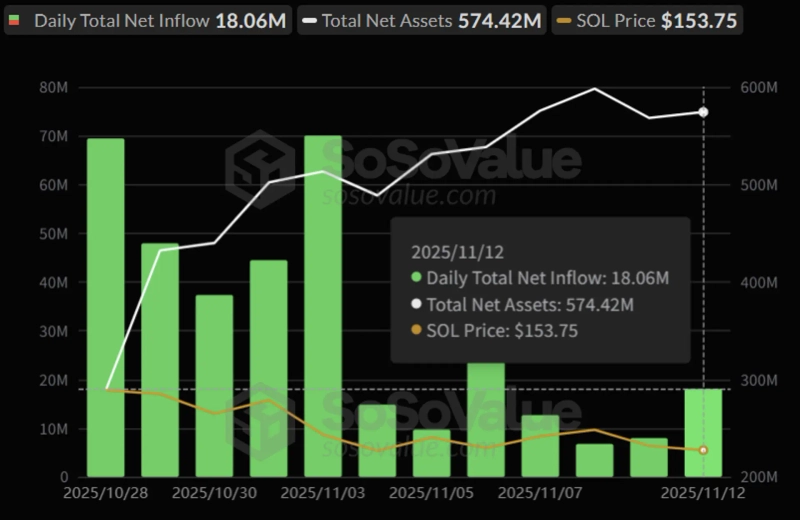The image size is (800, 520).
Task: Click the highlighted 2025/11/12 inflow bar
Action: click(703, 432)
